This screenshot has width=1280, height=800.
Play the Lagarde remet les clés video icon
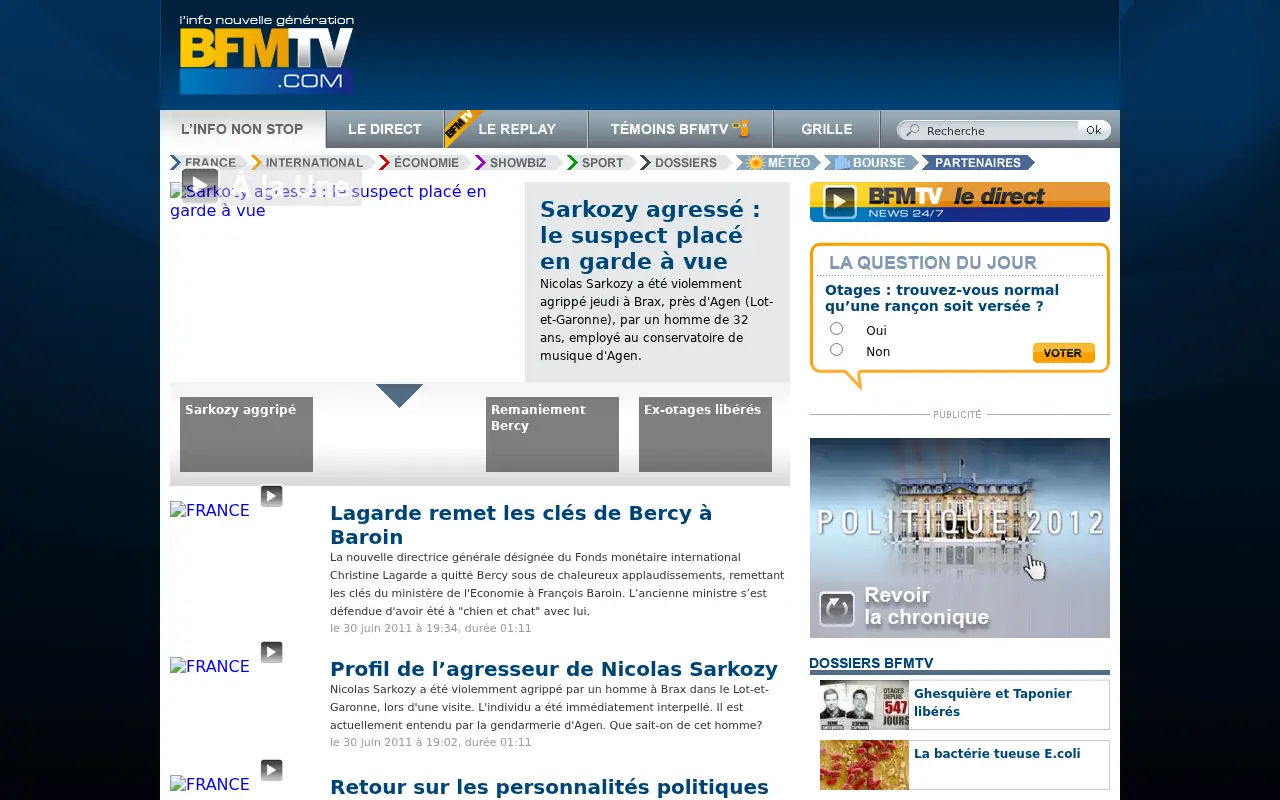272,496
